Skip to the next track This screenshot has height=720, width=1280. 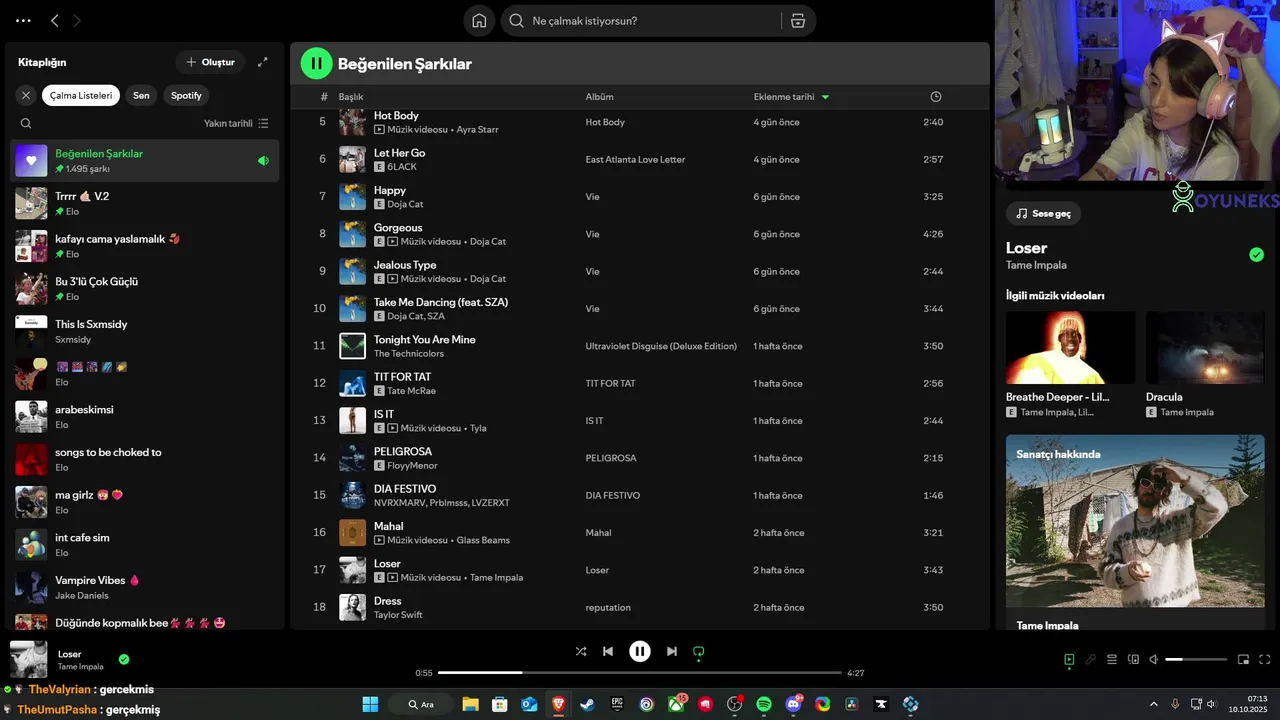[672, 651]
